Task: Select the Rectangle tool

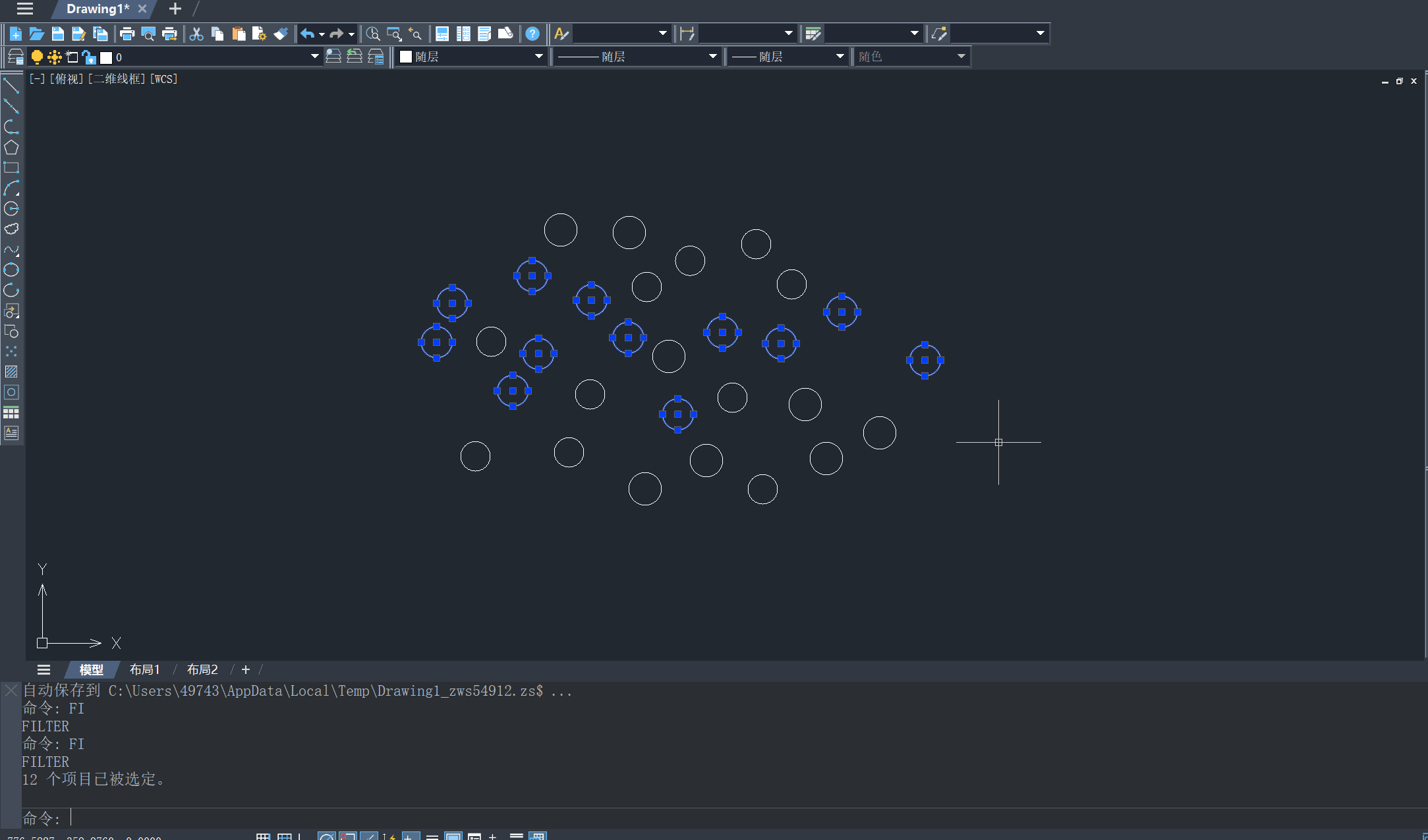Action: pos(11,167)
